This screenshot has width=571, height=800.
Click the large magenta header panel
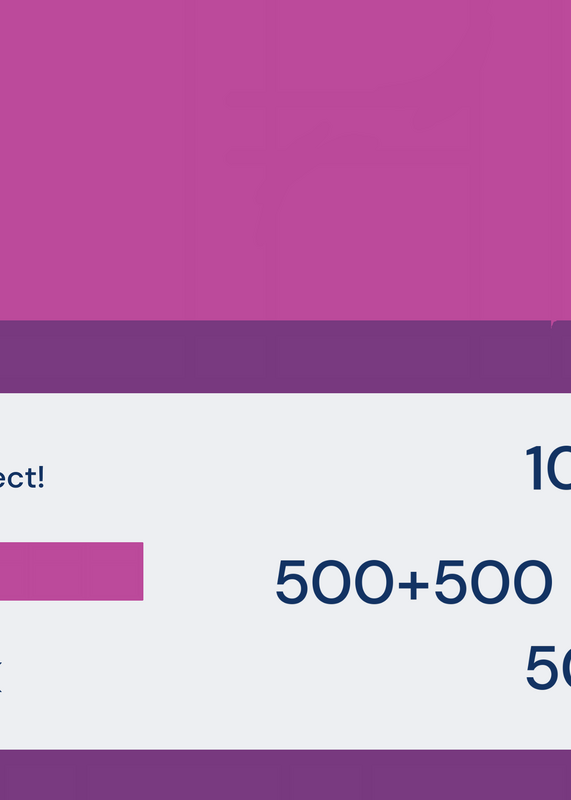(x=285, y=160)
